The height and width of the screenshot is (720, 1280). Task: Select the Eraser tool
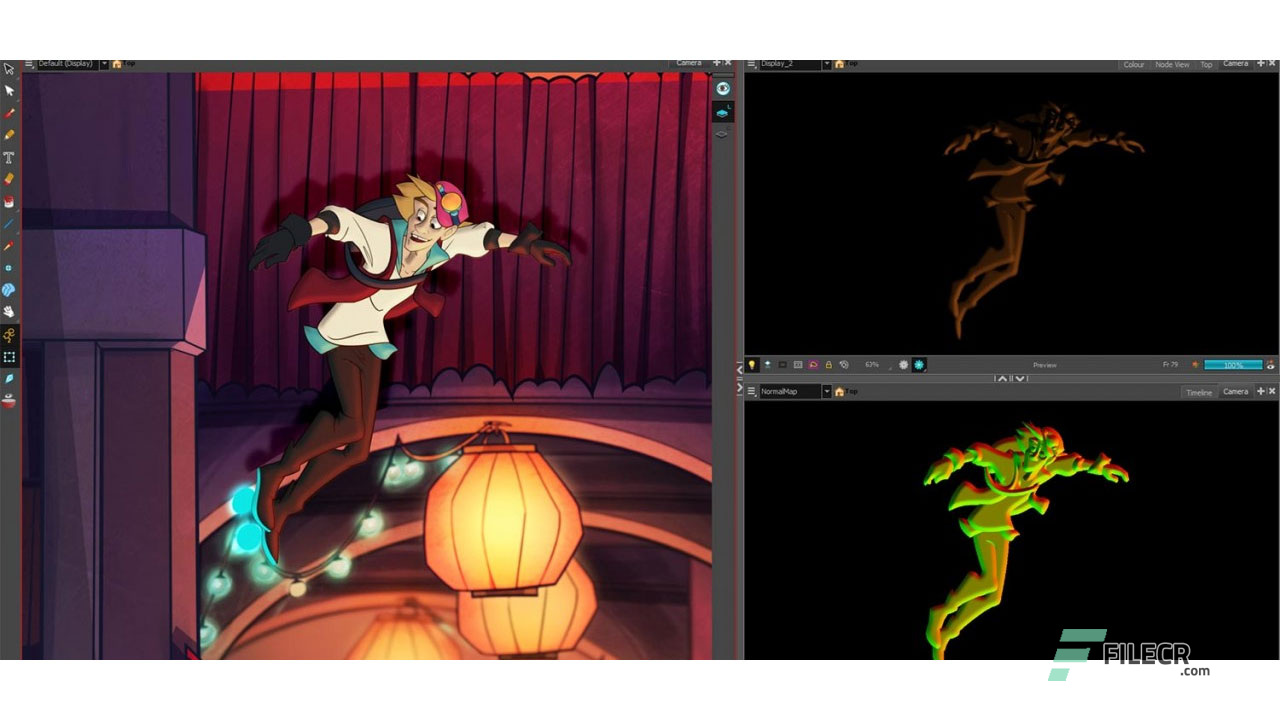(9, 179)
